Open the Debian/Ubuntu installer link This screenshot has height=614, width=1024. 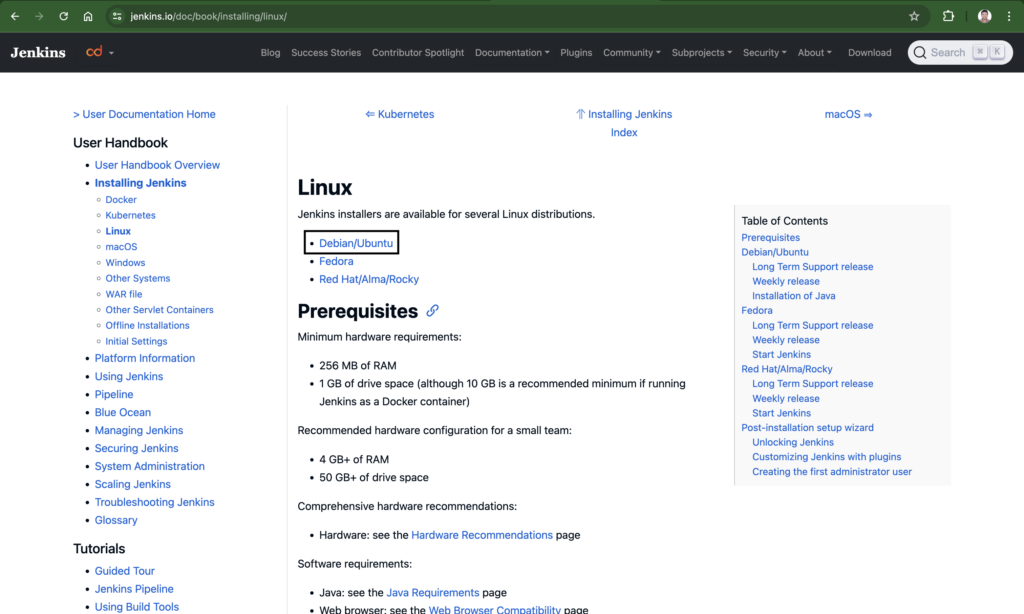click(x=356, y=243)
